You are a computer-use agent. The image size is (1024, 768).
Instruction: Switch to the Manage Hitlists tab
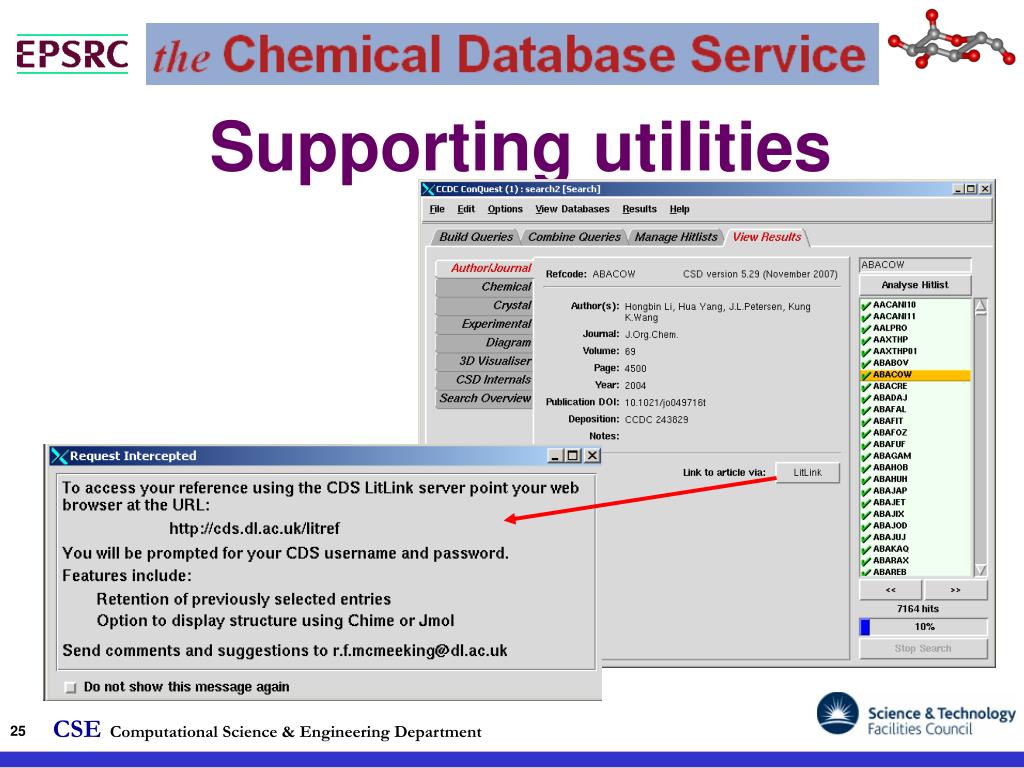click(x=676, y=237)
